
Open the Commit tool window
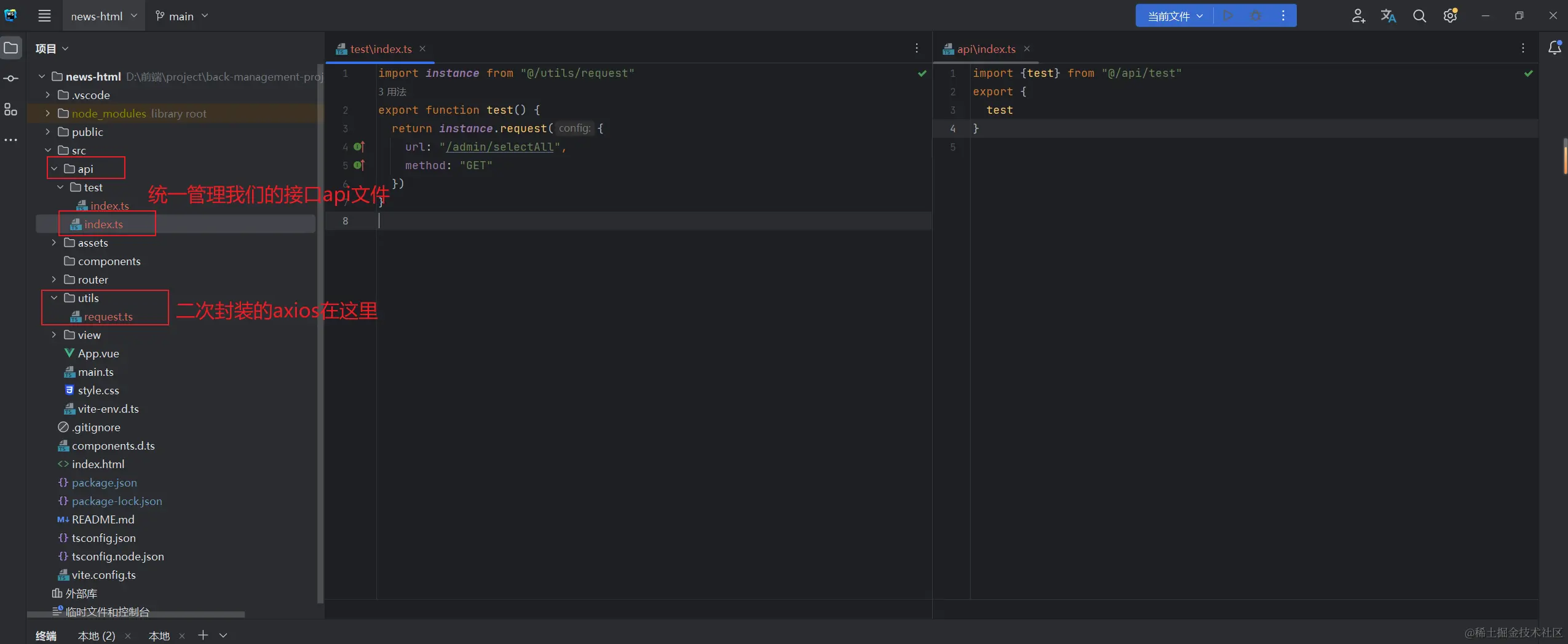tap(11, 79)
